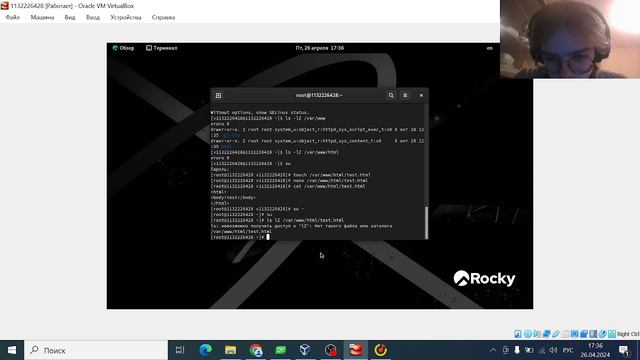Open the Справка menu
Image resolution: width=640 pixels, height=360 pixels.
click(x=163, y=18)
